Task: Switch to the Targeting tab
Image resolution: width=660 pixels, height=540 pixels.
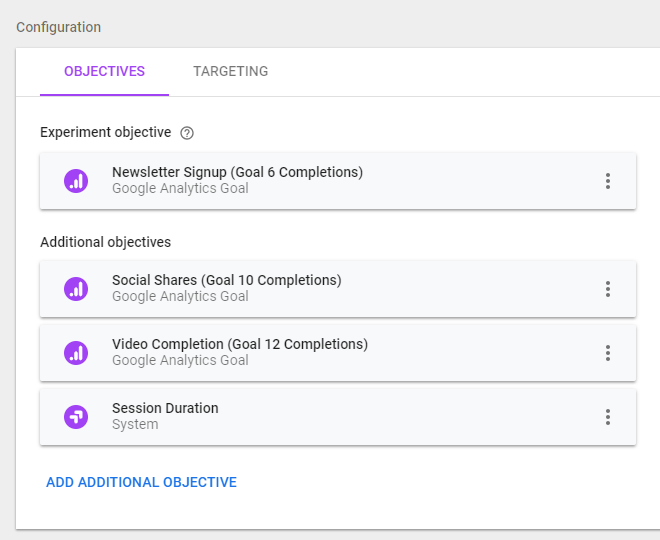Action: point(230,72)
